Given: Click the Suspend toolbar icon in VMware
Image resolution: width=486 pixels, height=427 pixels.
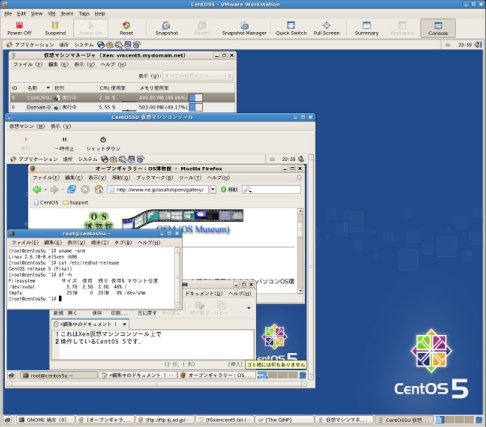Looking at the screenshot, I should tap(55, 28).
